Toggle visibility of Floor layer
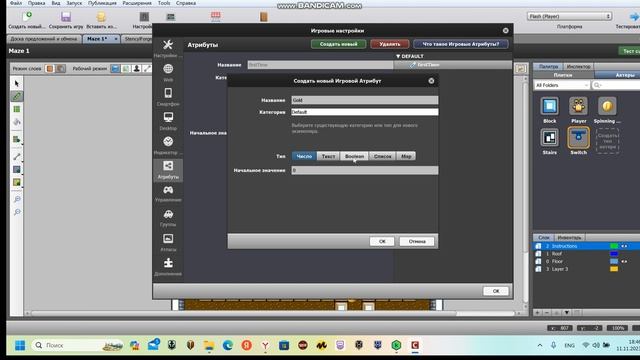The width and height of the screenshot is (640, 360). point(624,261)
